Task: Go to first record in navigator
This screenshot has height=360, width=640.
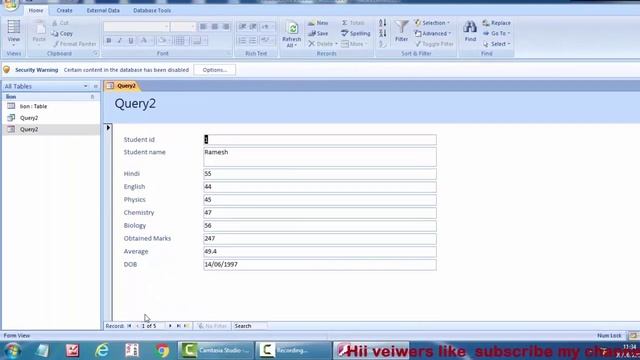Action: (129, 326)
